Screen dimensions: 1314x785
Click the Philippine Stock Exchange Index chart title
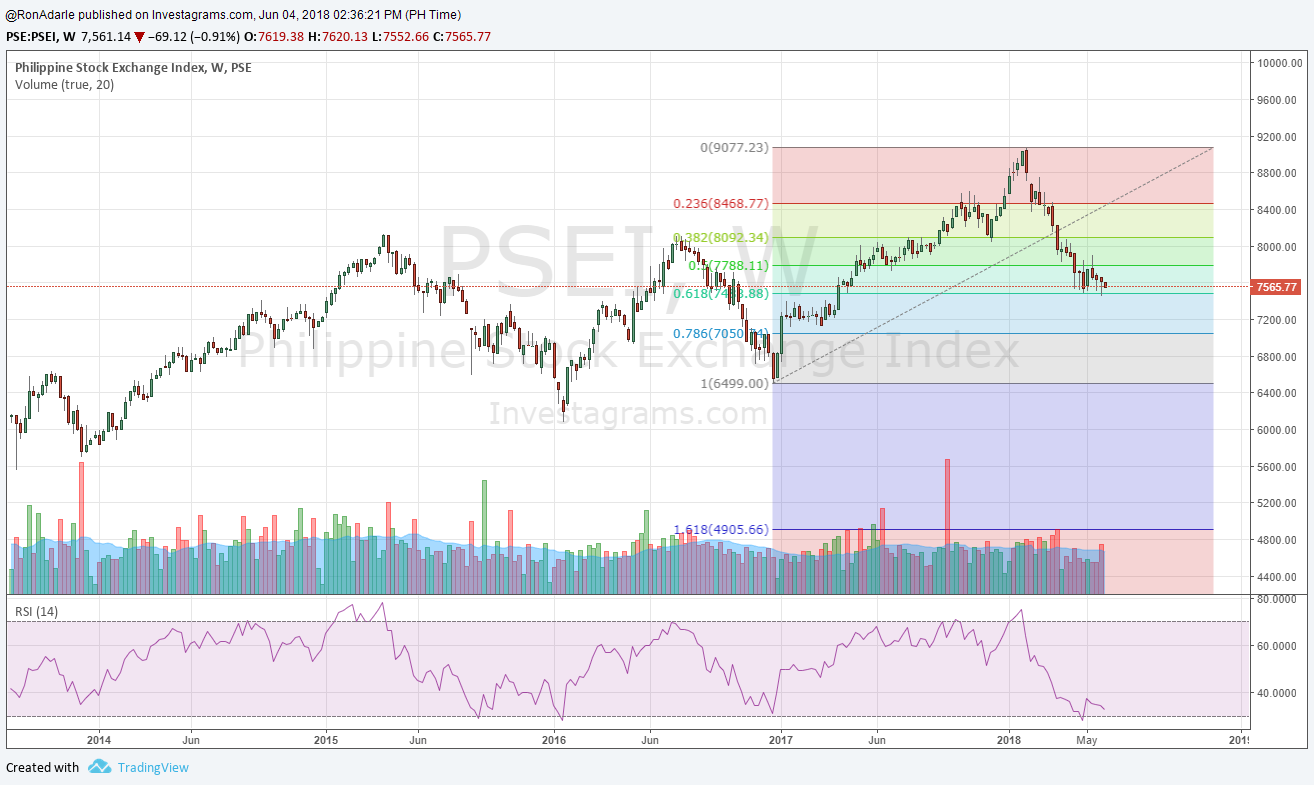(133, 68)
